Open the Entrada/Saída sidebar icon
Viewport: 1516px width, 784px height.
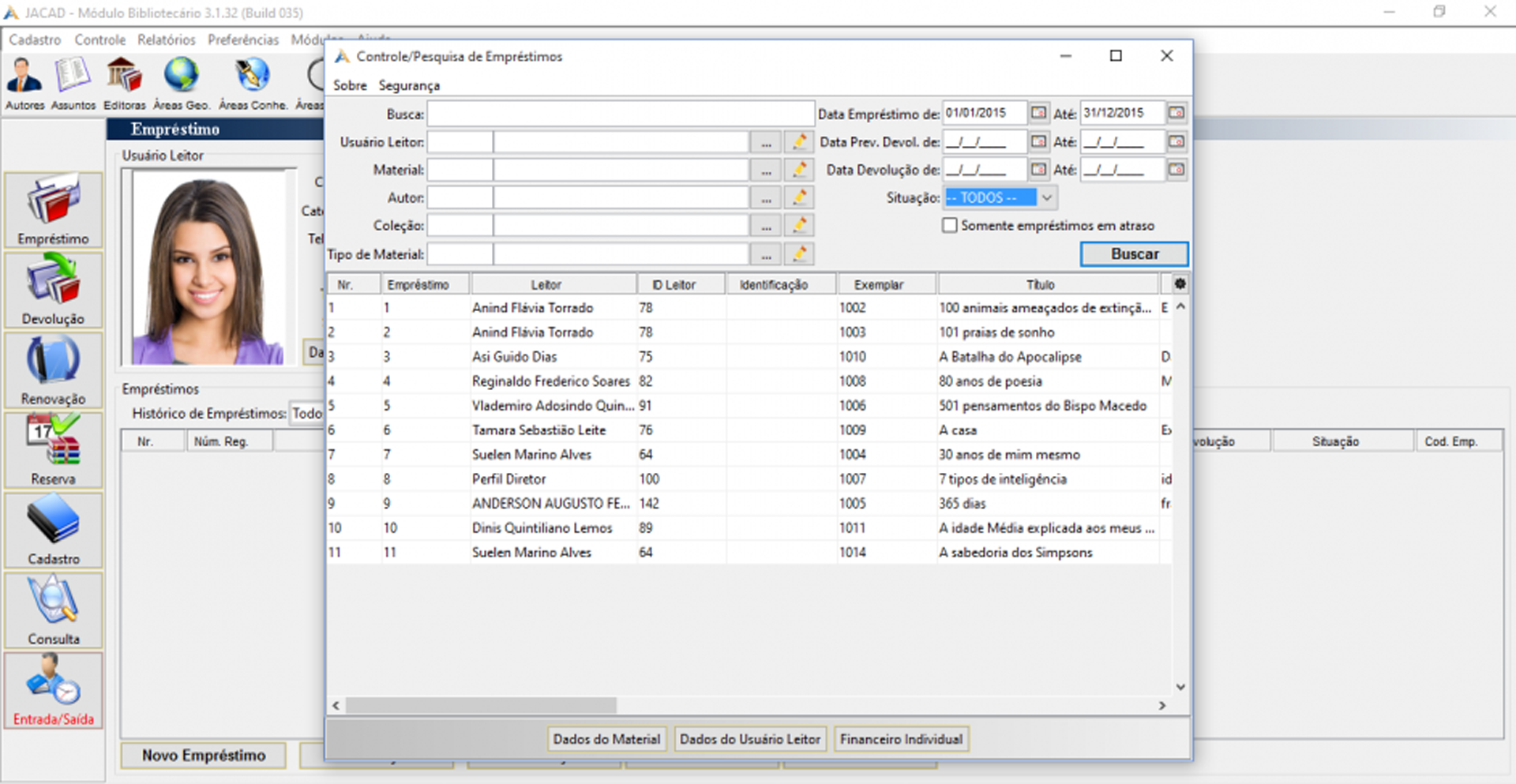click(x=53, y=690)
